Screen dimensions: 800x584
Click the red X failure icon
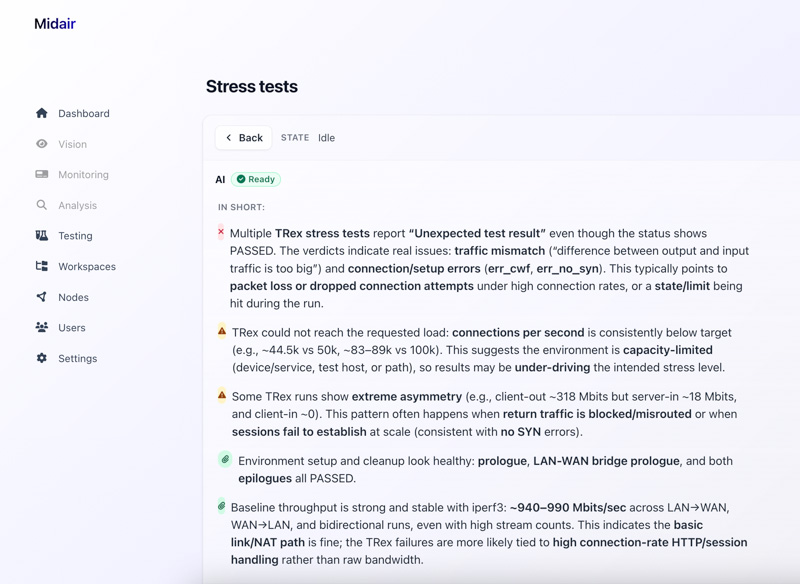coord(221,232)
